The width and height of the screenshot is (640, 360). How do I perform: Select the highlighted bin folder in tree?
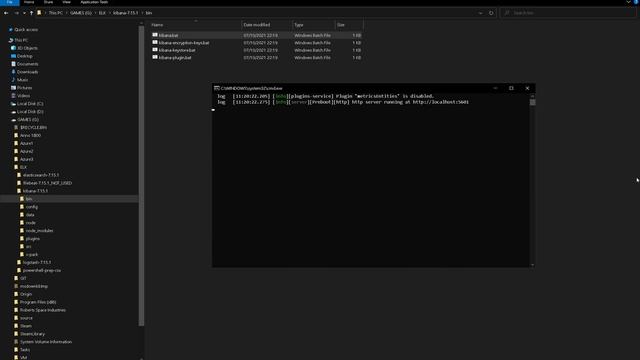[x=29, y=199]
